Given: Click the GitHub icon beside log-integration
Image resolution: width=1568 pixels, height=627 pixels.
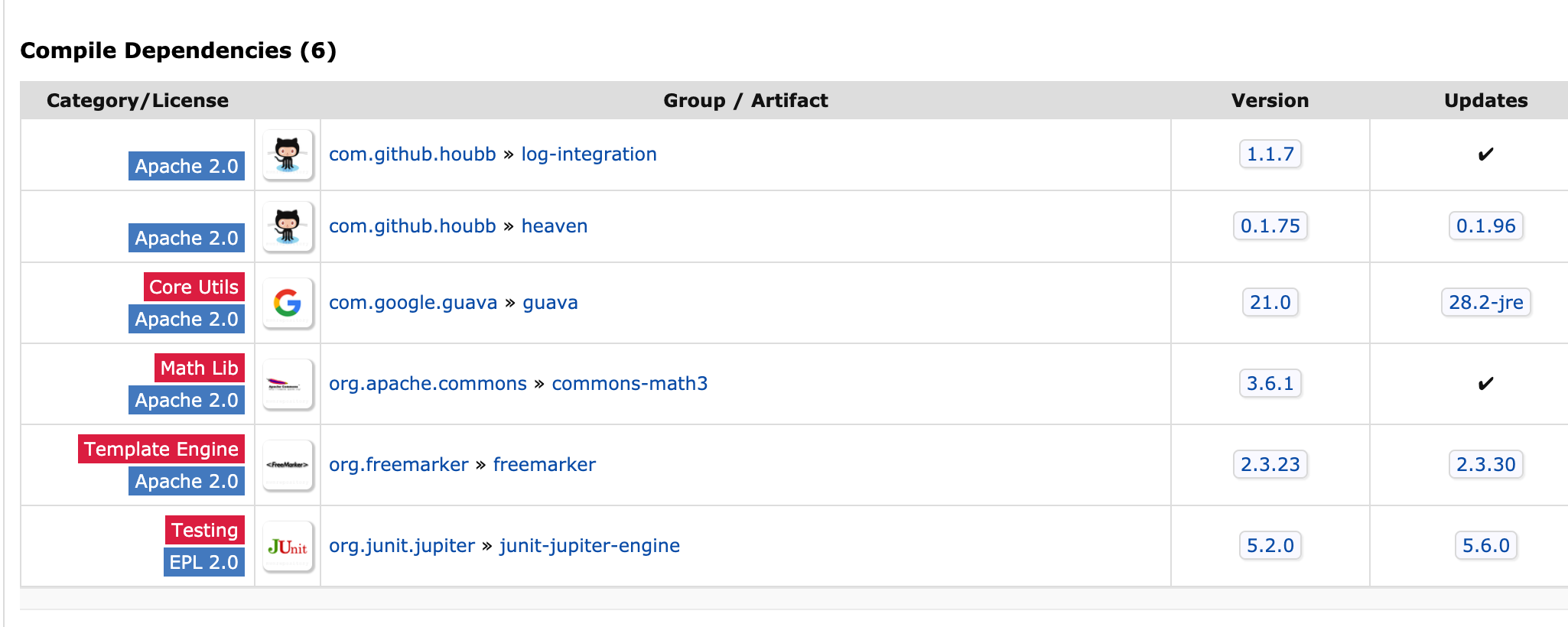Looking at the screenshot, I should 288,154.
